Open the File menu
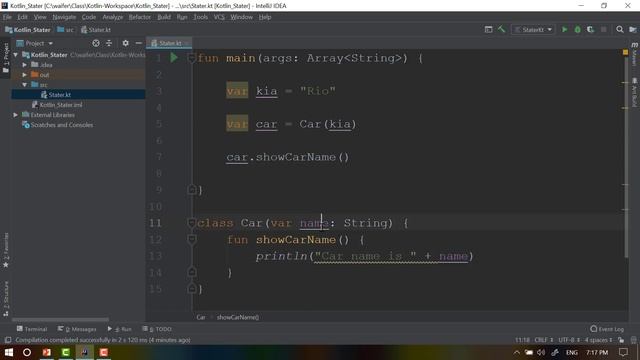Image resolution: width=640 pixels, height=360 pixels. pos(7,17)
